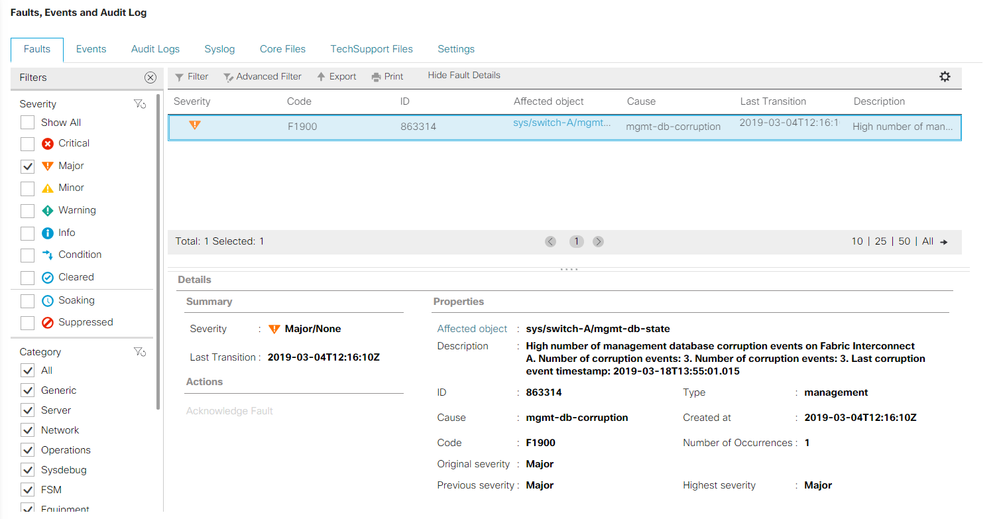Click the filters panel vertical scrollbar
999x519 pixels.
(x=158, y=252)
